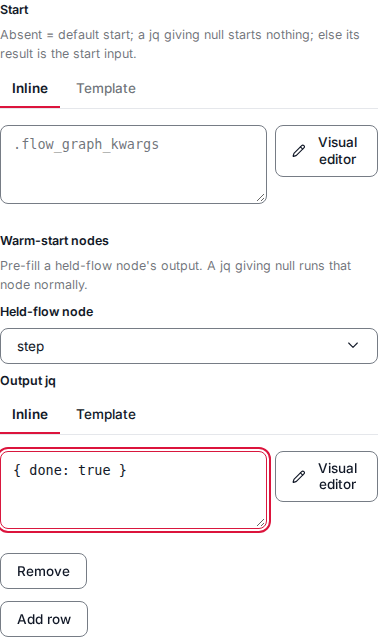Open the Held-flow node dropdown showing step

pyautogui.click(x=189, y=346)
